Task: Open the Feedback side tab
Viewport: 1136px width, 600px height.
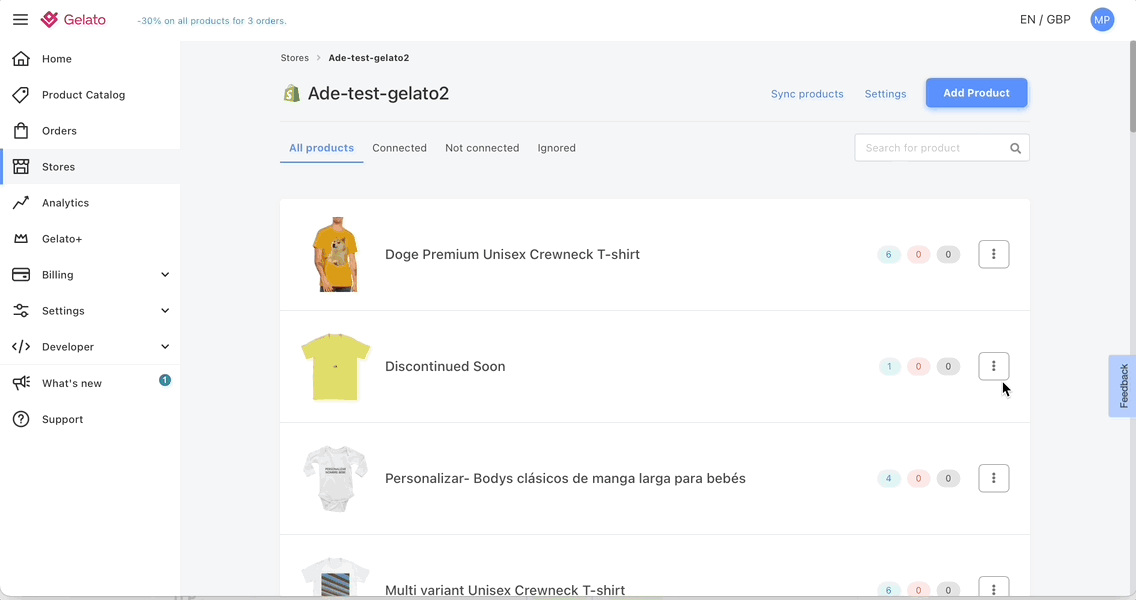Action: pyautogui.click(x=1122, y=386)
